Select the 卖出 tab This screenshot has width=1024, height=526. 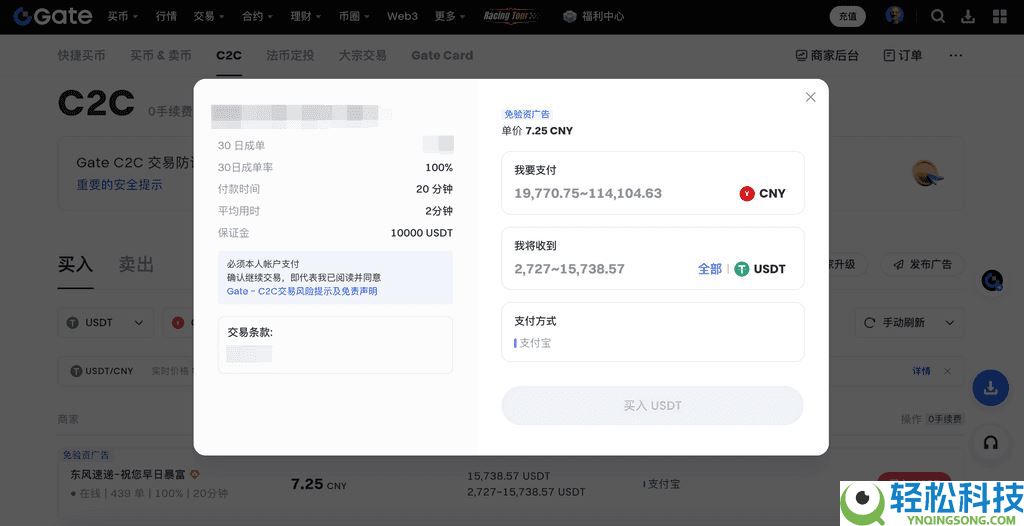coord(136,265)
